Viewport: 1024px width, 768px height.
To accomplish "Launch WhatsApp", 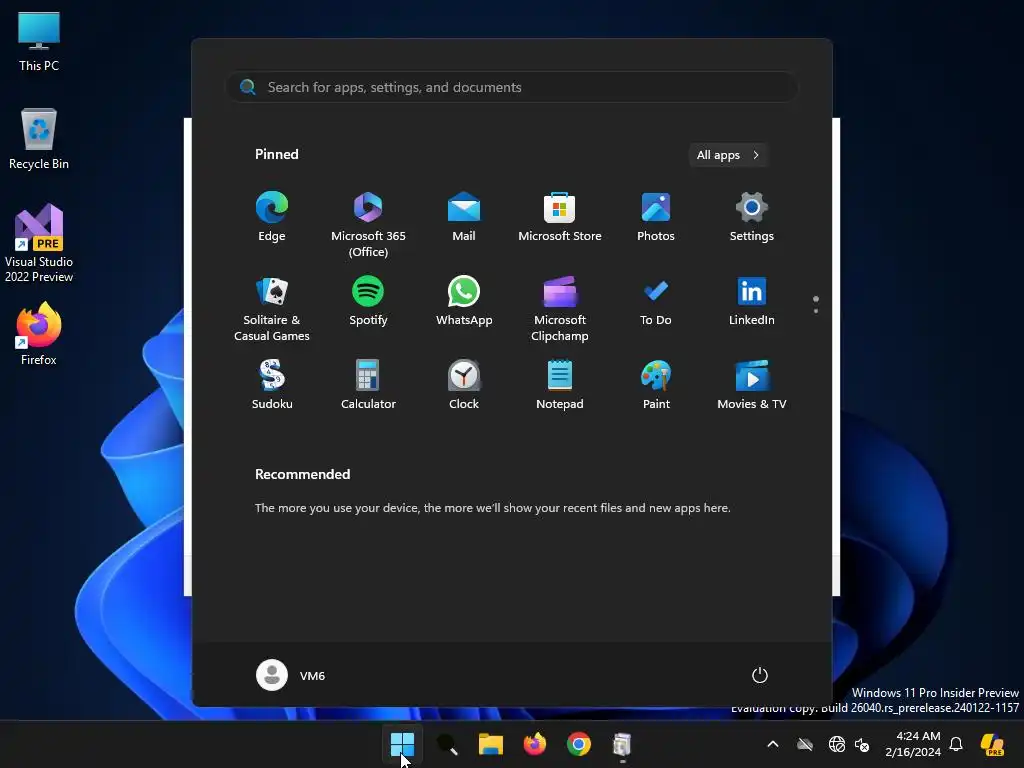I will click(x=464, y=301).
